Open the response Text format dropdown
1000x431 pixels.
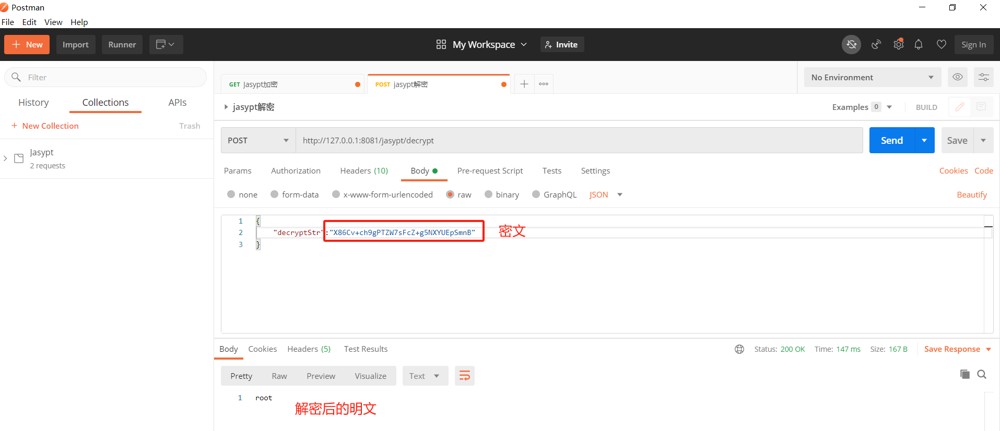pyautogui.click(x=425, y=376)
